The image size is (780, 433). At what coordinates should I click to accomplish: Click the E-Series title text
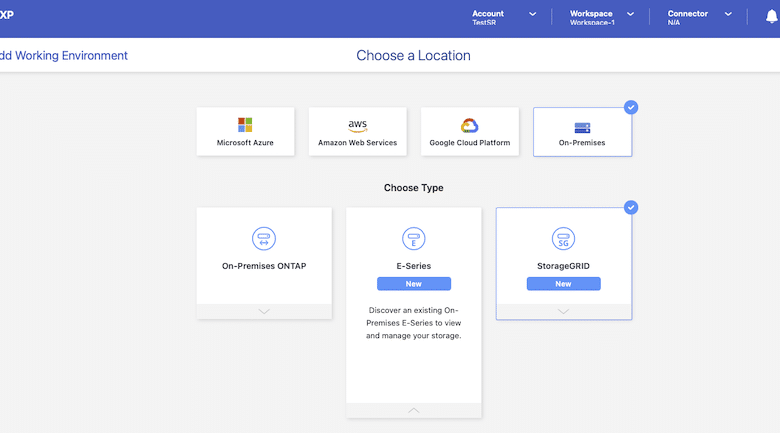413,266
